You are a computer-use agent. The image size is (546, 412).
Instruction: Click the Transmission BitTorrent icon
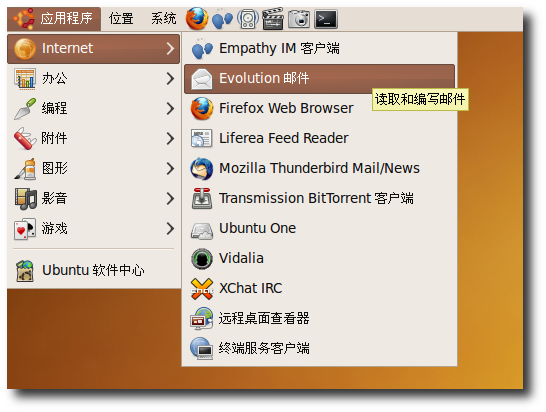tap(202, 199)
